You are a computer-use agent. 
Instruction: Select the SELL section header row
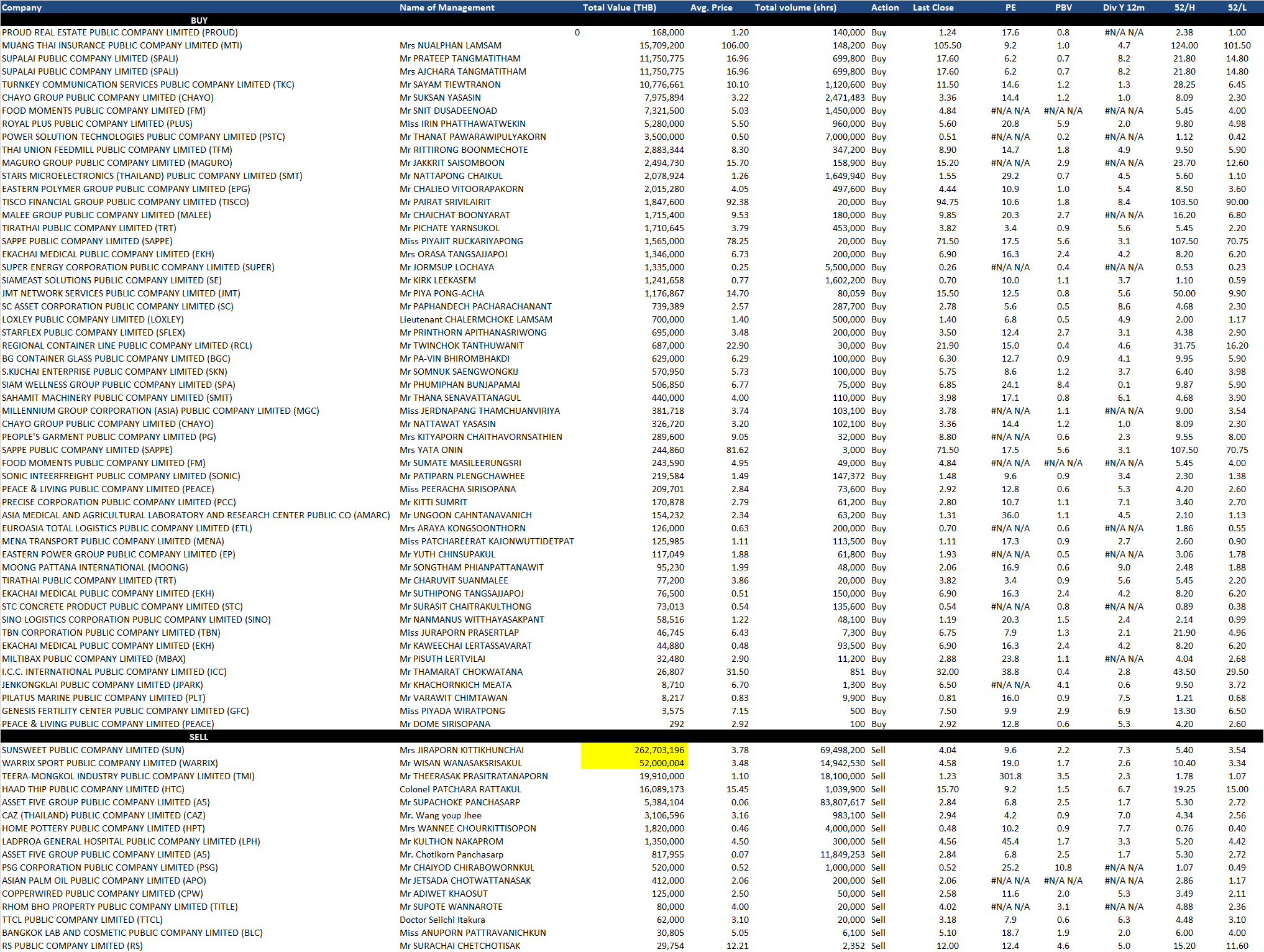(x=199, y=737)
